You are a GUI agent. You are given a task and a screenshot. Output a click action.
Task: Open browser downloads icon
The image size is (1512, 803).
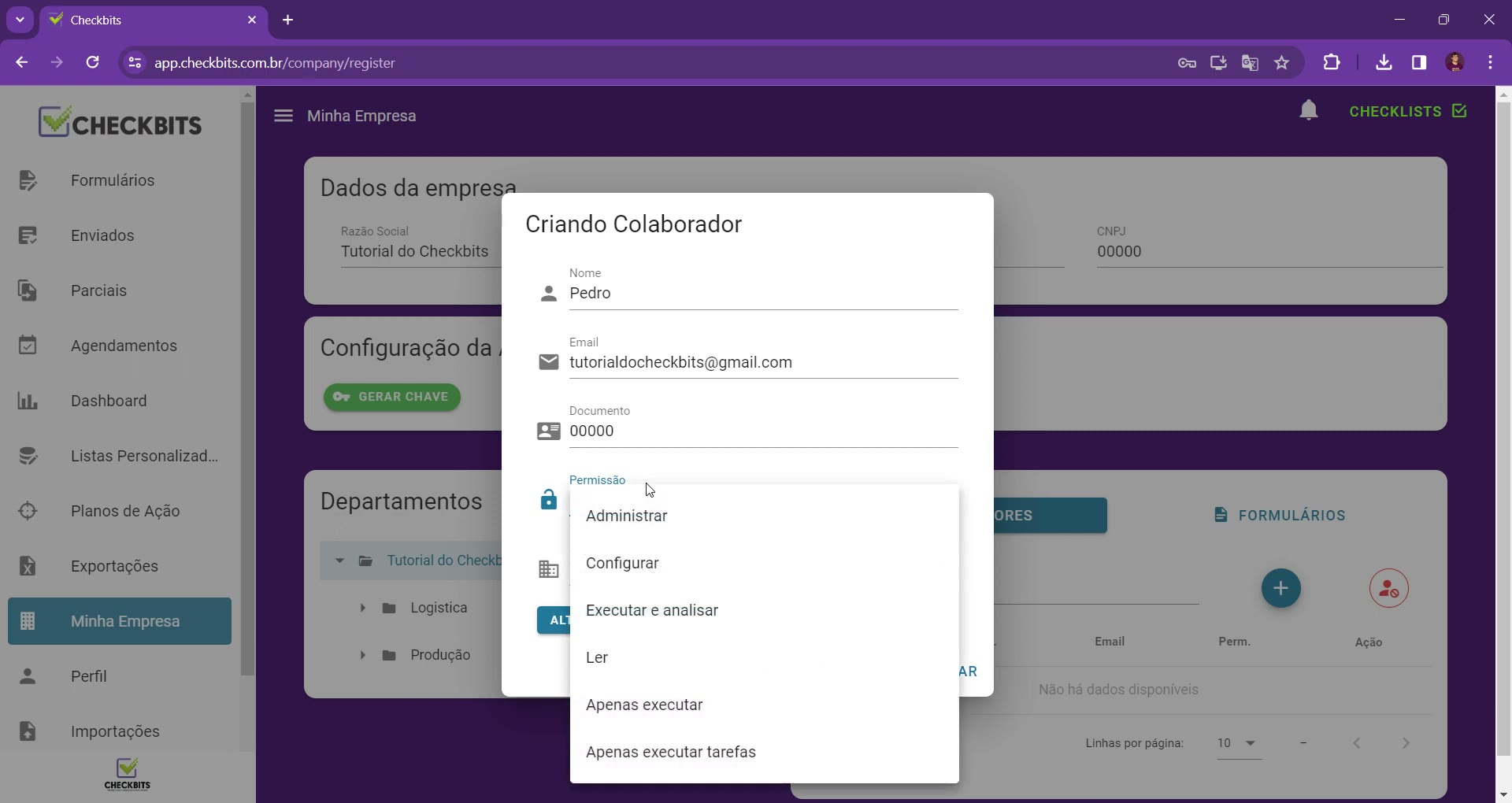1384,62
